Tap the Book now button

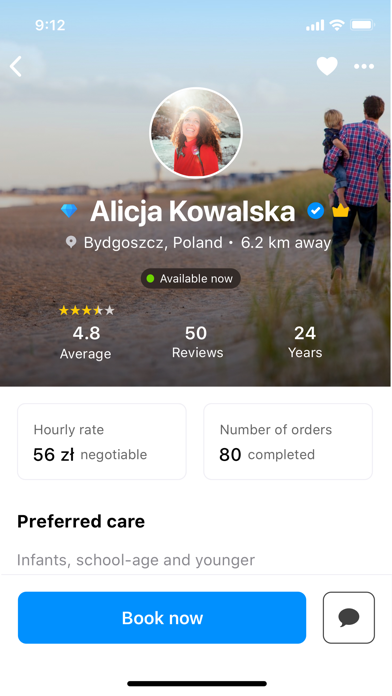click(162, 617)
